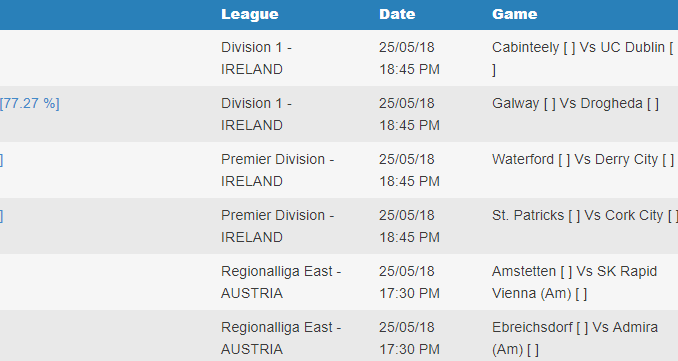Select the Cabinteely Vs UC Dublin game
The width and height of the screenshot is (678, 361).
583,58
